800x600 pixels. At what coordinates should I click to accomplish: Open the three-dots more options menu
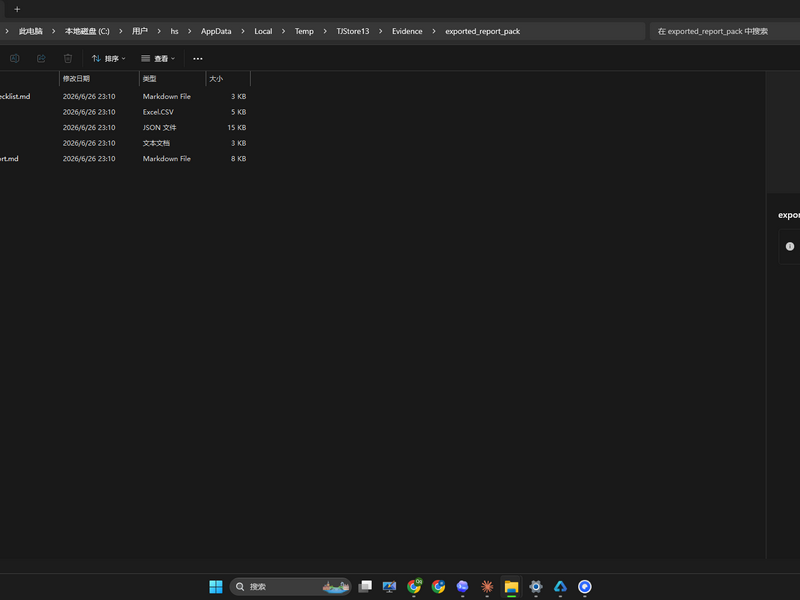click(197, 59)
